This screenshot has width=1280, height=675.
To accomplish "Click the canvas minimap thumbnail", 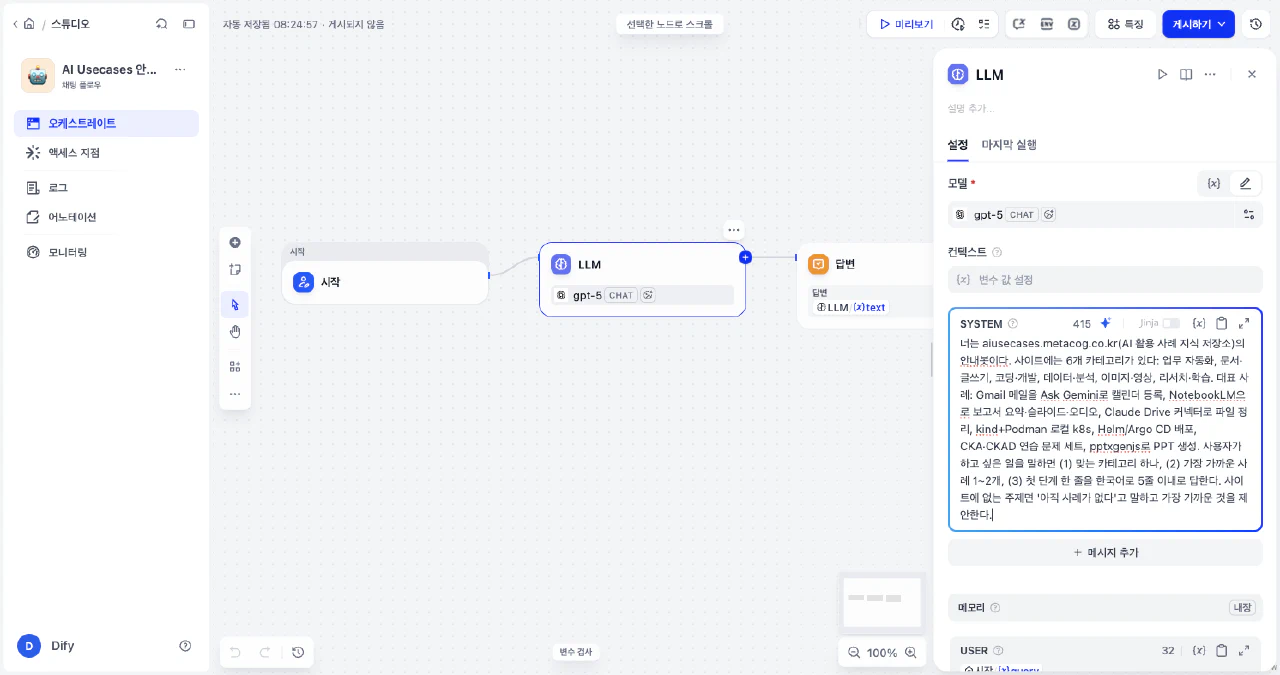I will [882, 602].
